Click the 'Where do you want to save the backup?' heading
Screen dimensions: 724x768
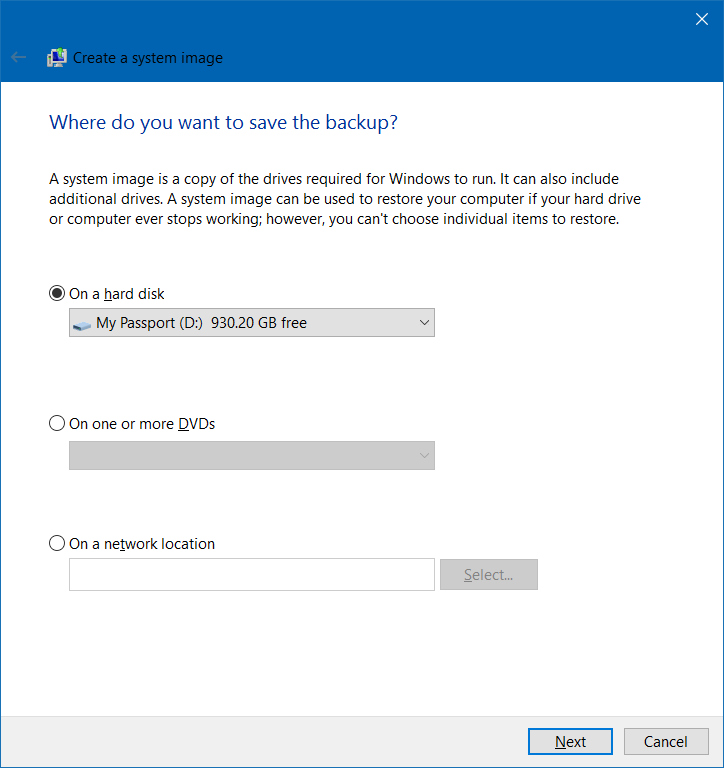(x=224, y=123)
